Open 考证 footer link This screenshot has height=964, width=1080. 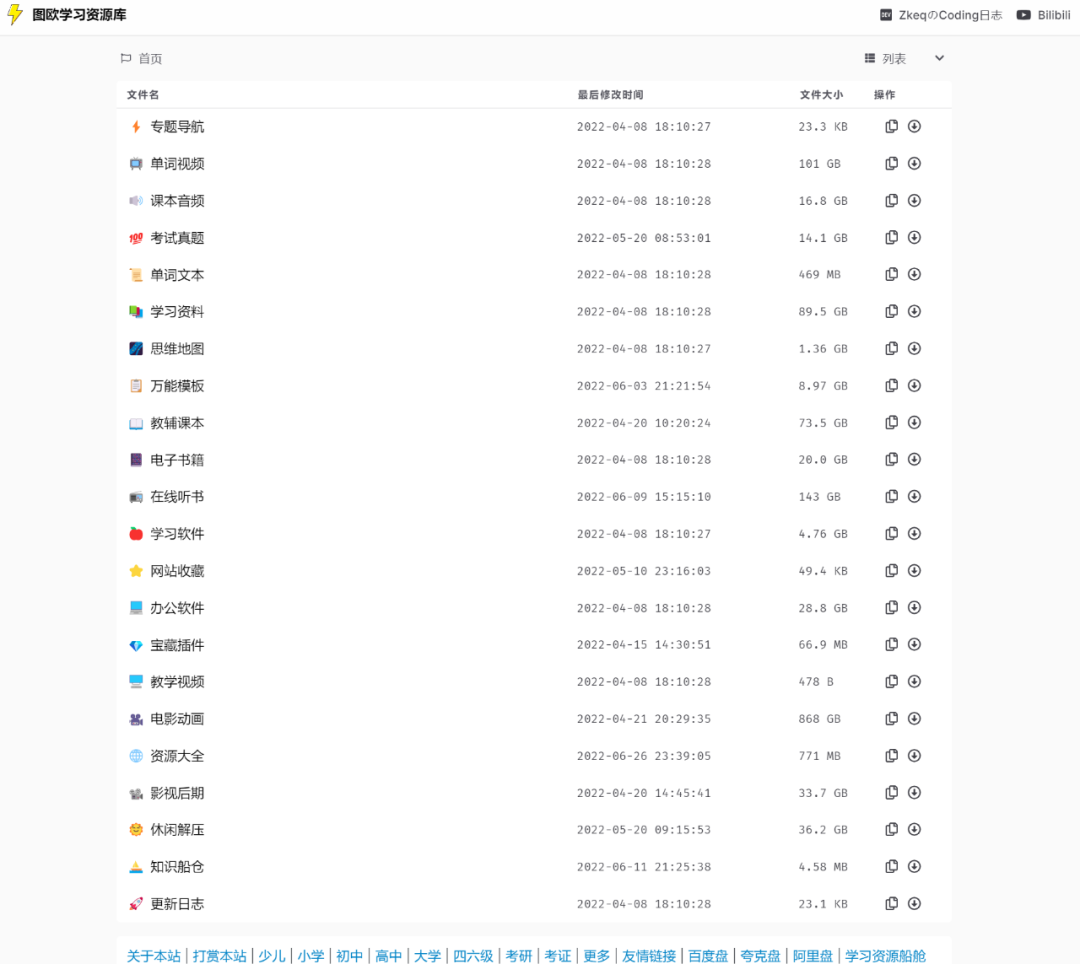[557, 956]
